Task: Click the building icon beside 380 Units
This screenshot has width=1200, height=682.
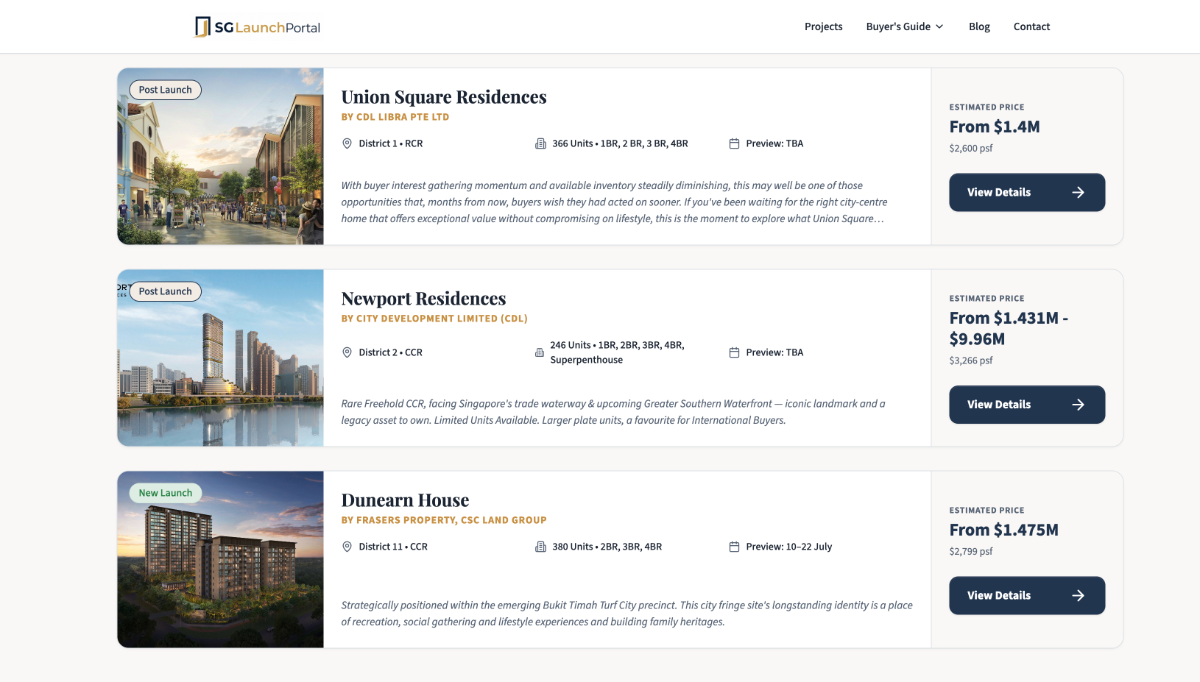Action: click(x=541, y=547)
